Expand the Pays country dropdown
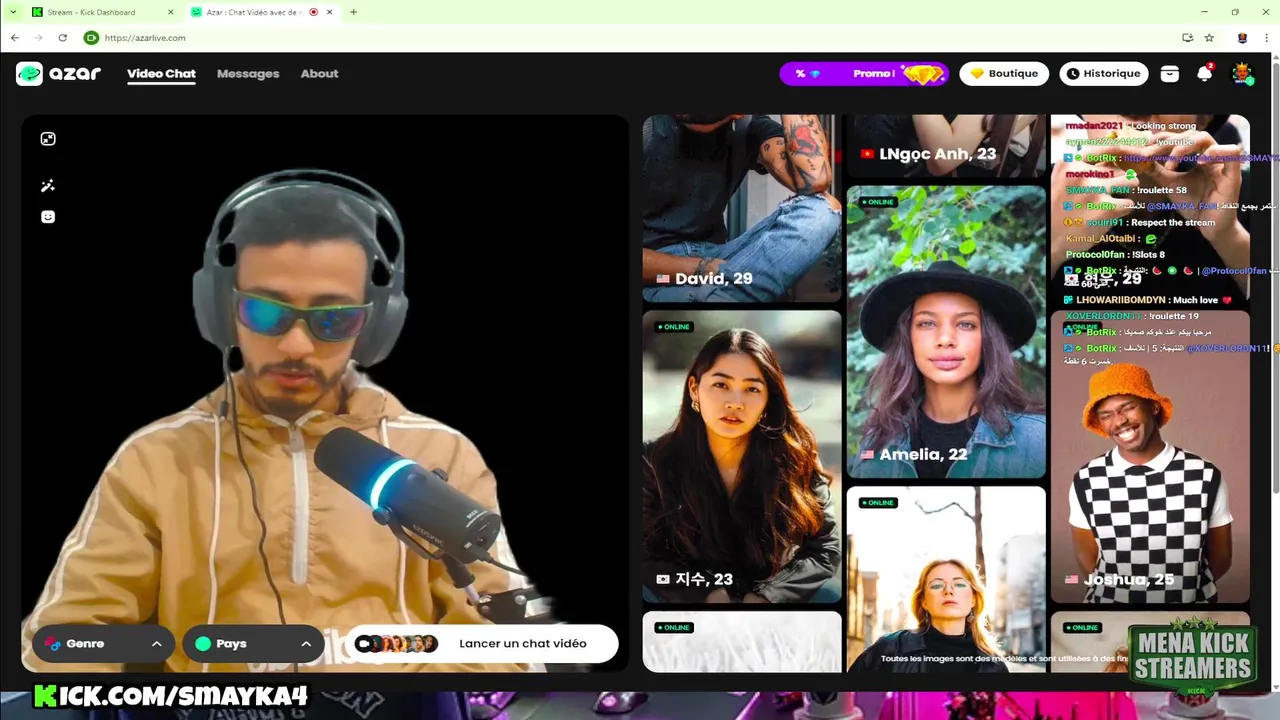Screen dimensions: 1280x720 pyautogui.click(x=253, y=644)
